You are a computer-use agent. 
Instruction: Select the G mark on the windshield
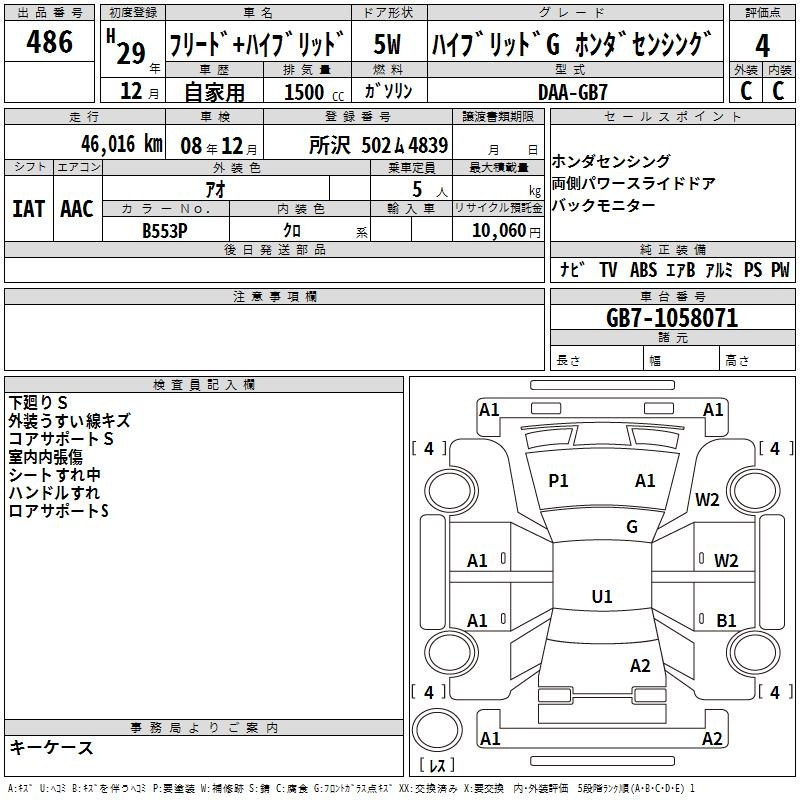pyautogui.click(x=631, y=527)
